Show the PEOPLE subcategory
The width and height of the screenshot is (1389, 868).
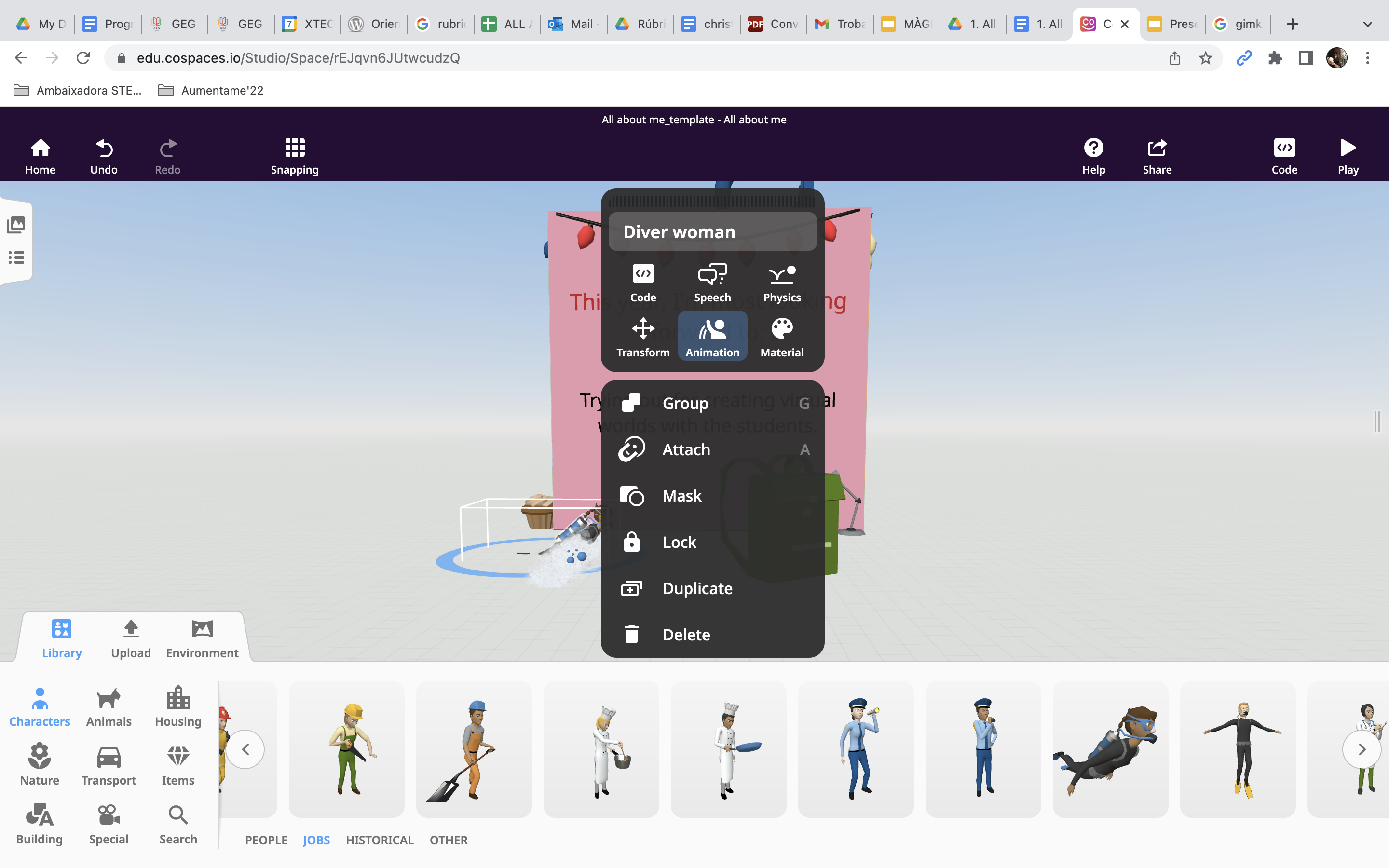[x=266, y=840]
